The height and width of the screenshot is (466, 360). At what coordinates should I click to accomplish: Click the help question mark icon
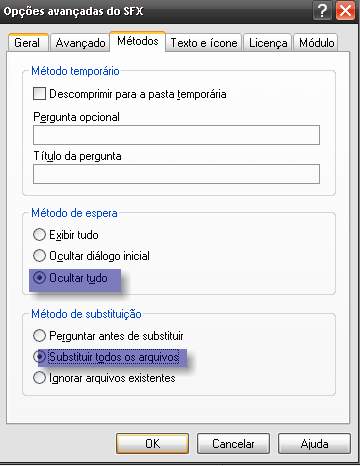322,11
